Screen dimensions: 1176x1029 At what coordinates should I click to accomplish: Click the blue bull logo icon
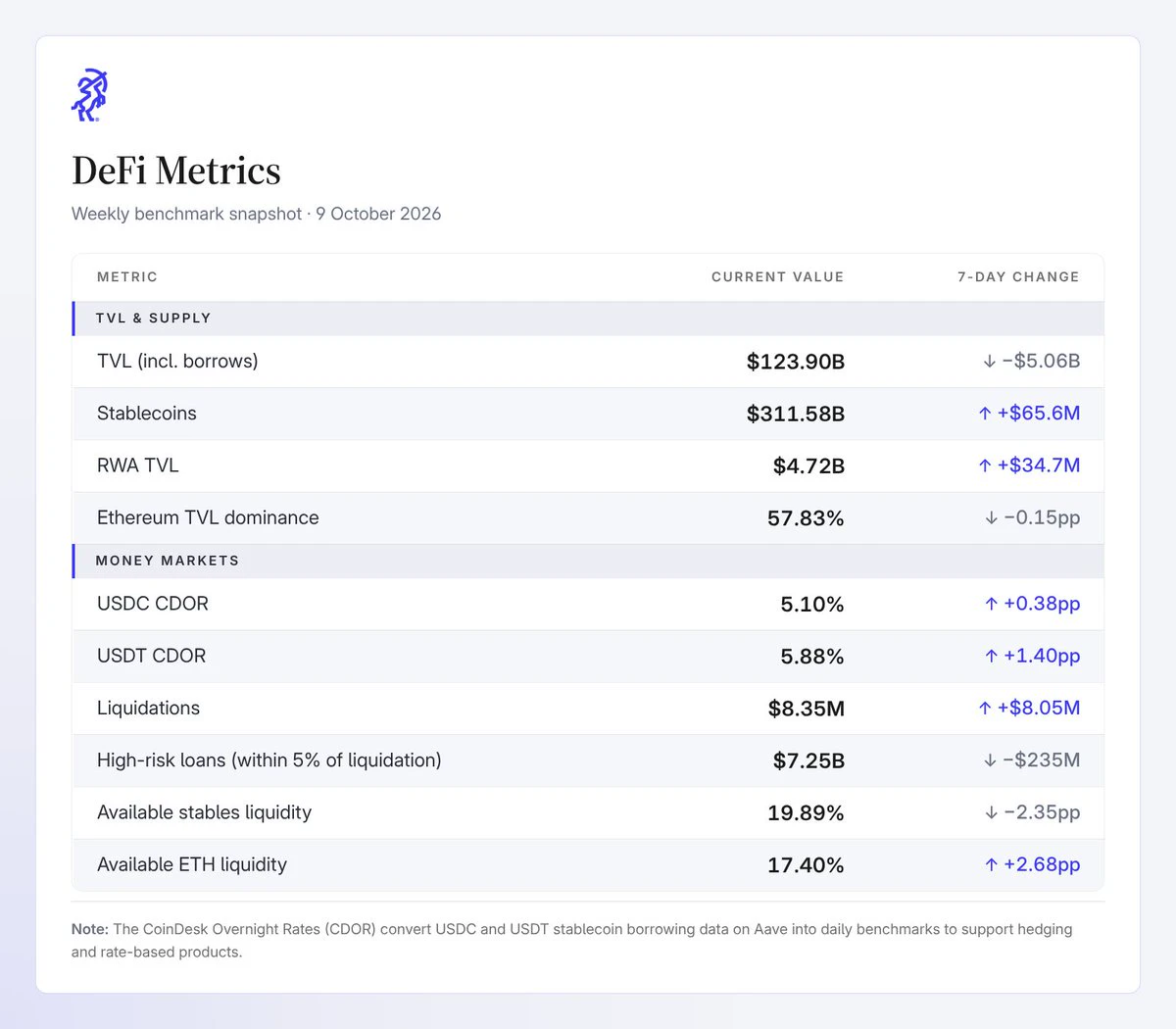point(89,95)
